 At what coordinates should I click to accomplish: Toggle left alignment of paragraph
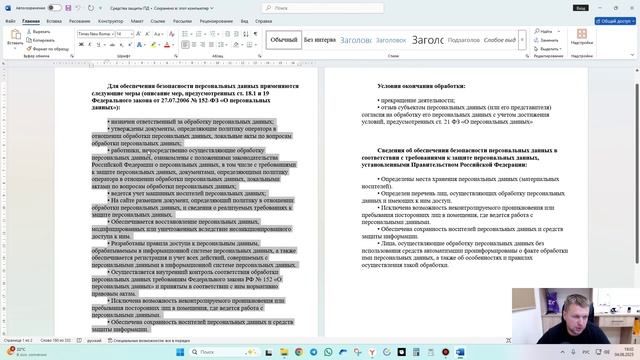(185, 45)
